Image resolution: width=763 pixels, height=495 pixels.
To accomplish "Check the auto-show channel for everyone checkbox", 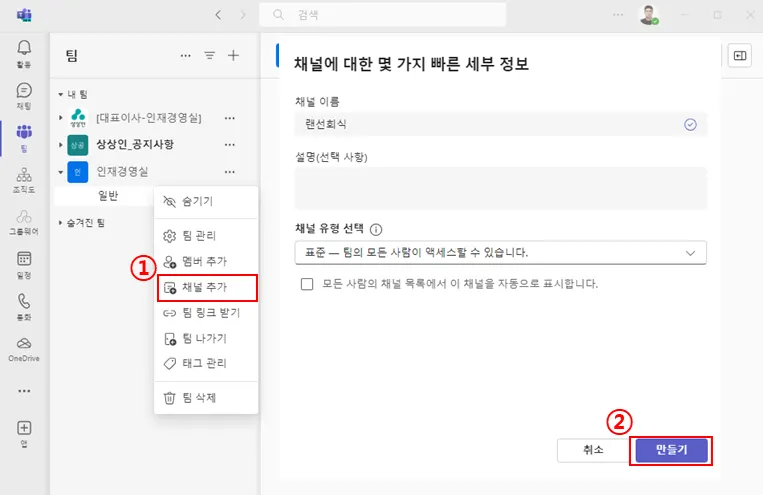I will (307, 284).
